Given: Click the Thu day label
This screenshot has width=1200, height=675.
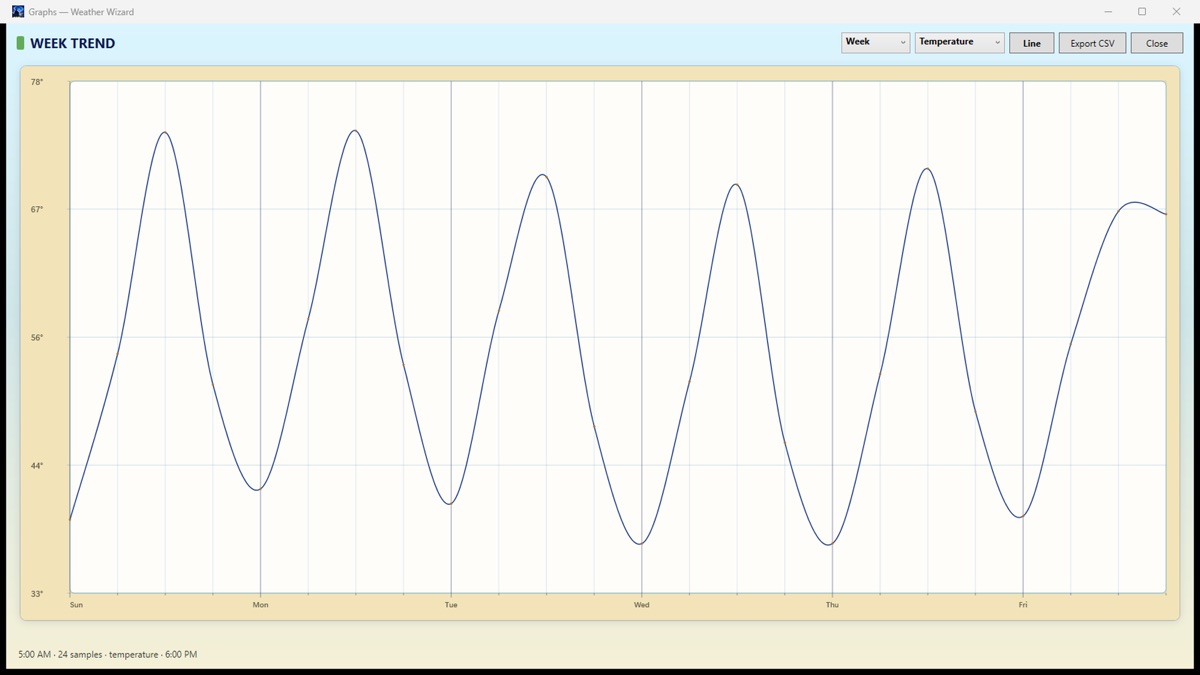Looking at the screenshot, I should (832, 605).
